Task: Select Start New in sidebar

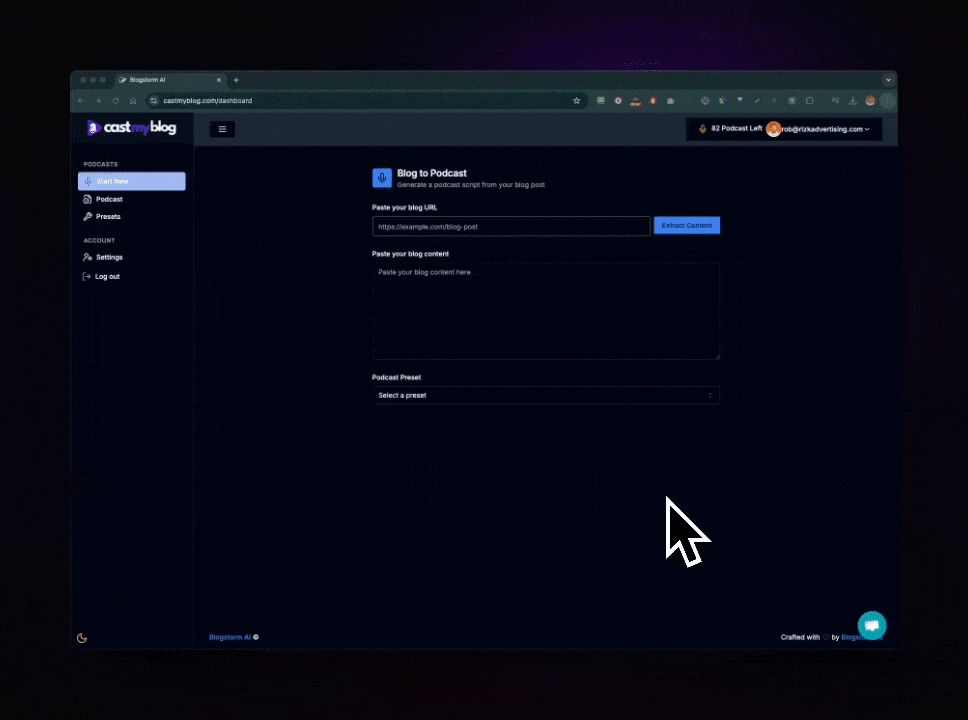Action: coord(131,181)
